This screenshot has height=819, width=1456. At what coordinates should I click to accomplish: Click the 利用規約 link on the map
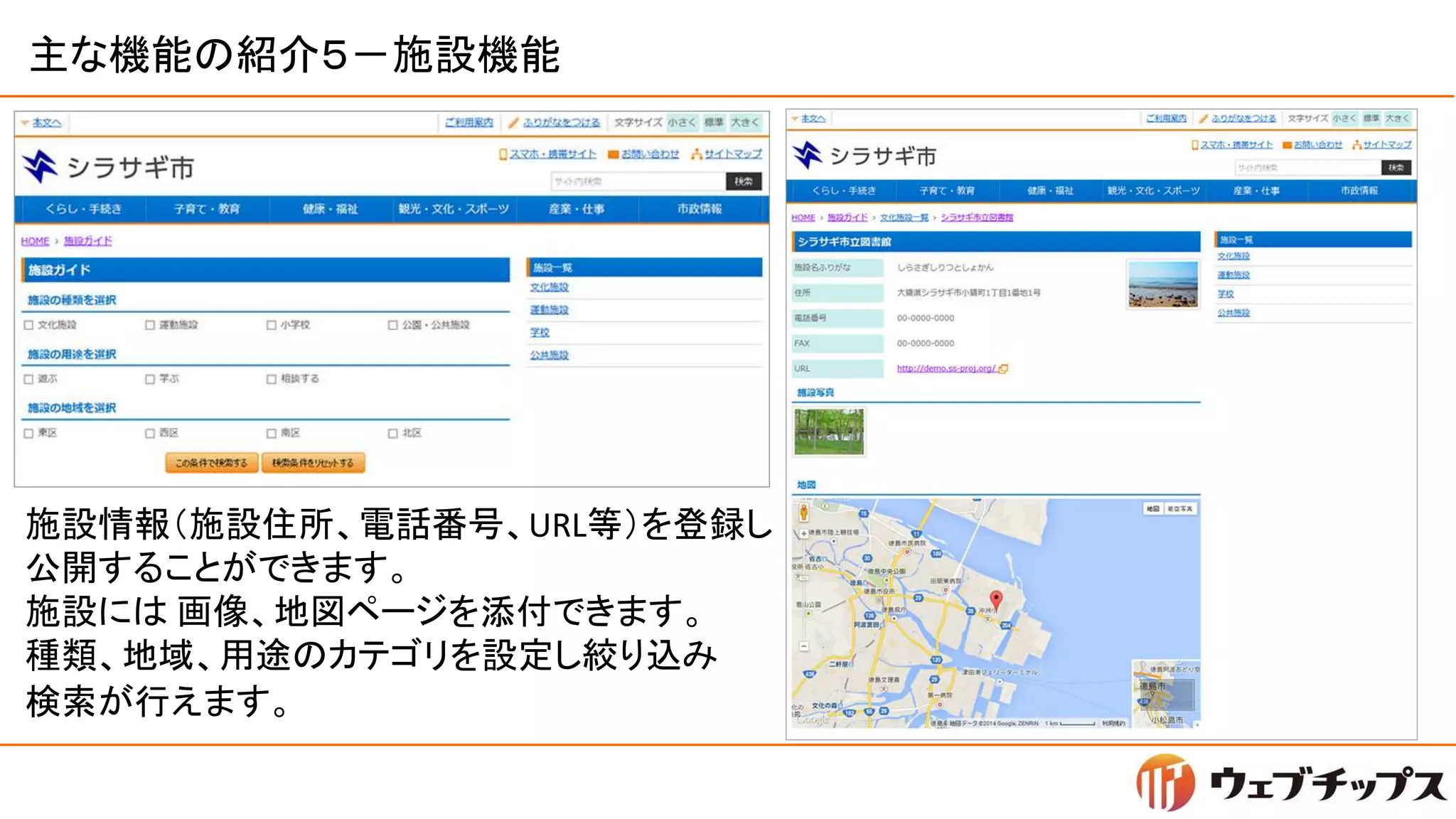(1113, 723)
